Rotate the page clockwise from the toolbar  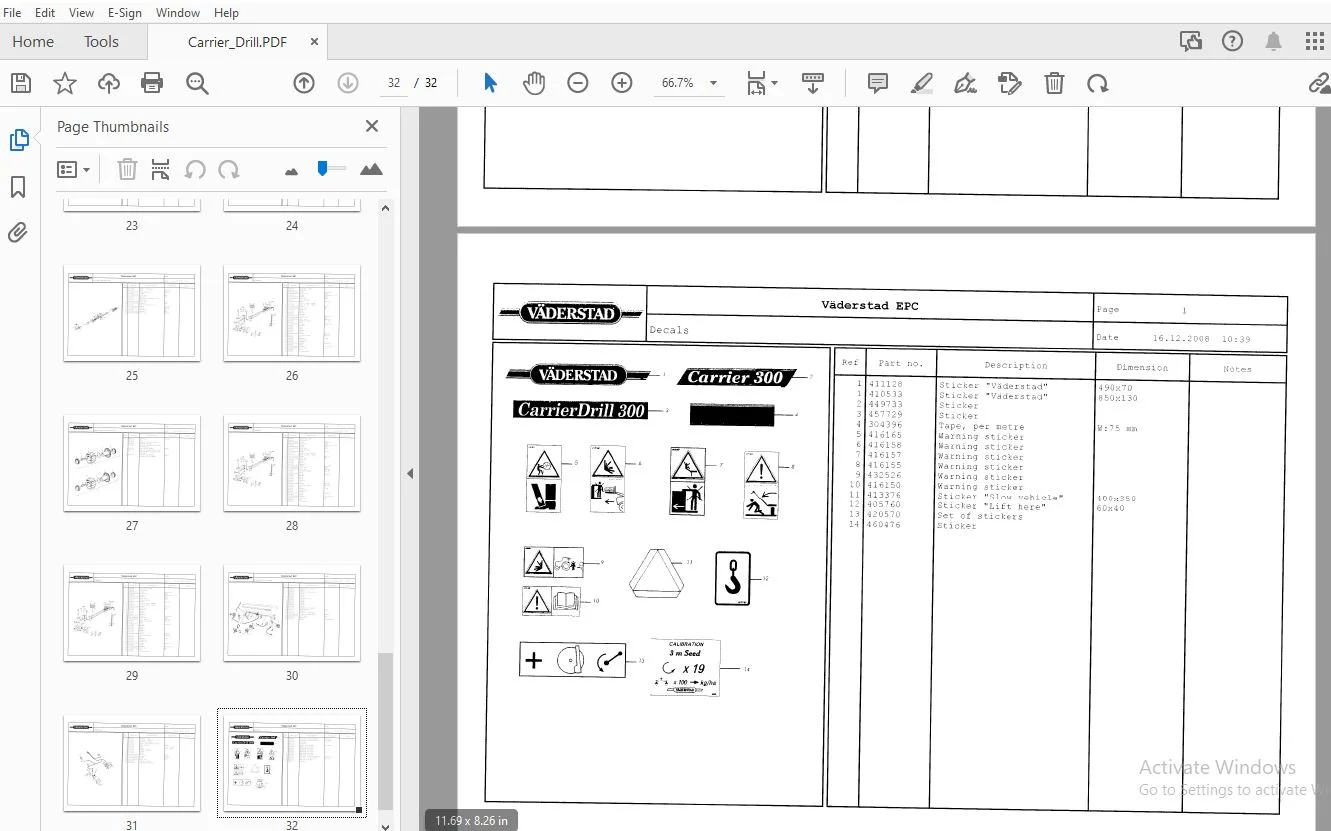tap(1098, 83)
